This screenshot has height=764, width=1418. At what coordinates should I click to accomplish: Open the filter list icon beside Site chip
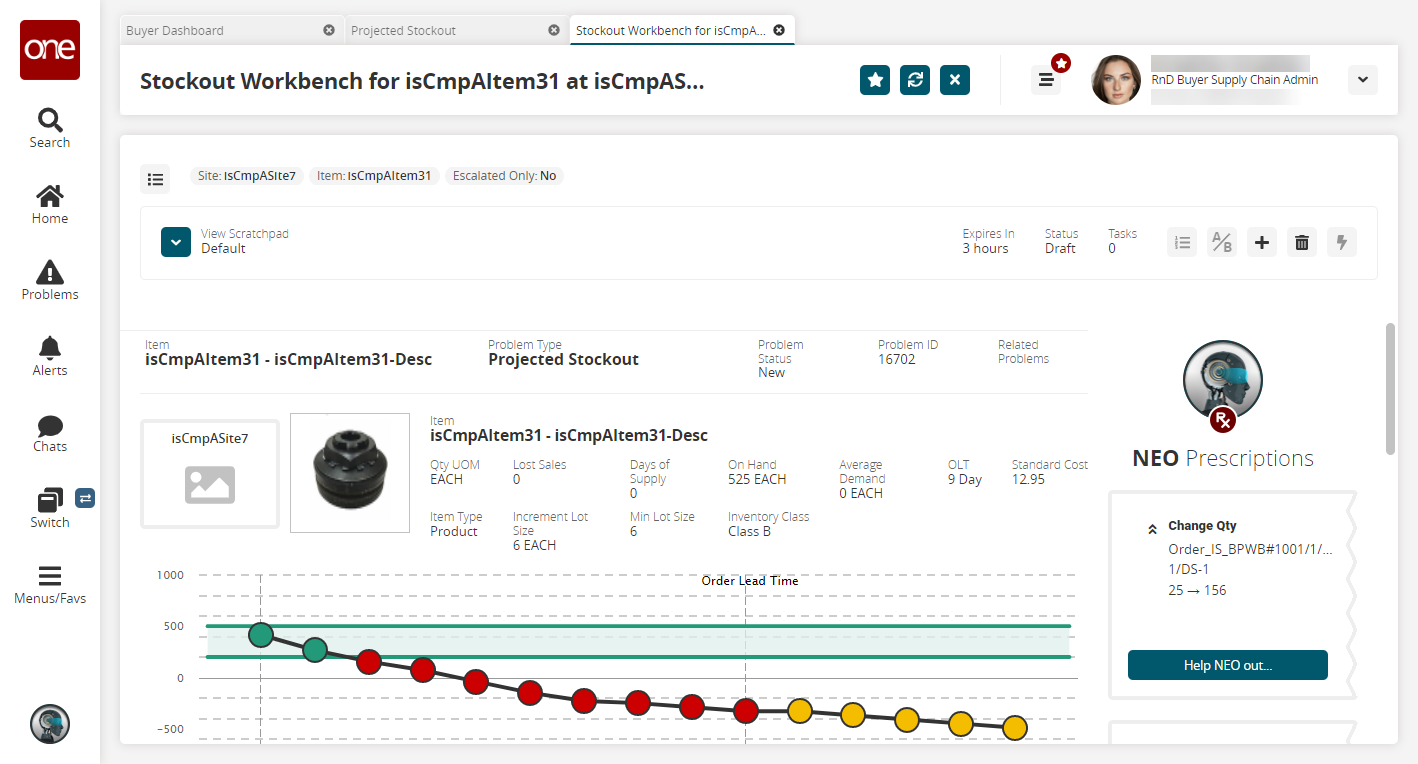155,179
